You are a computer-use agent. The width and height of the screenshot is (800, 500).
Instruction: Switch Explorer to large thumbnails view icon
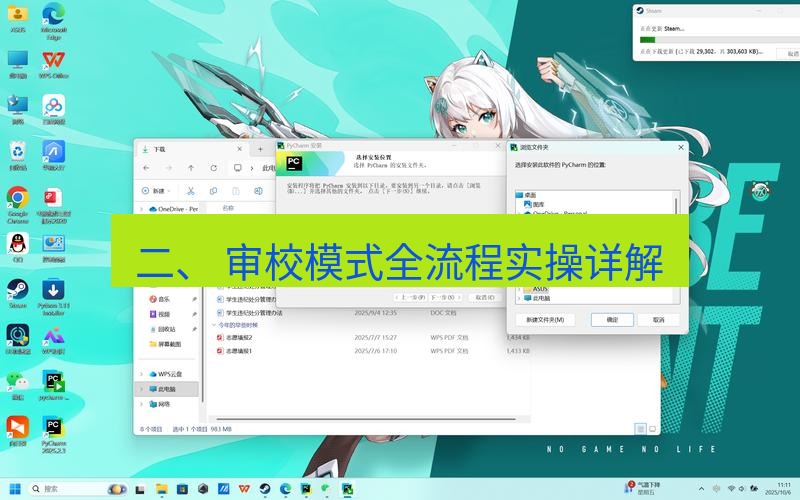click(653, 429)
